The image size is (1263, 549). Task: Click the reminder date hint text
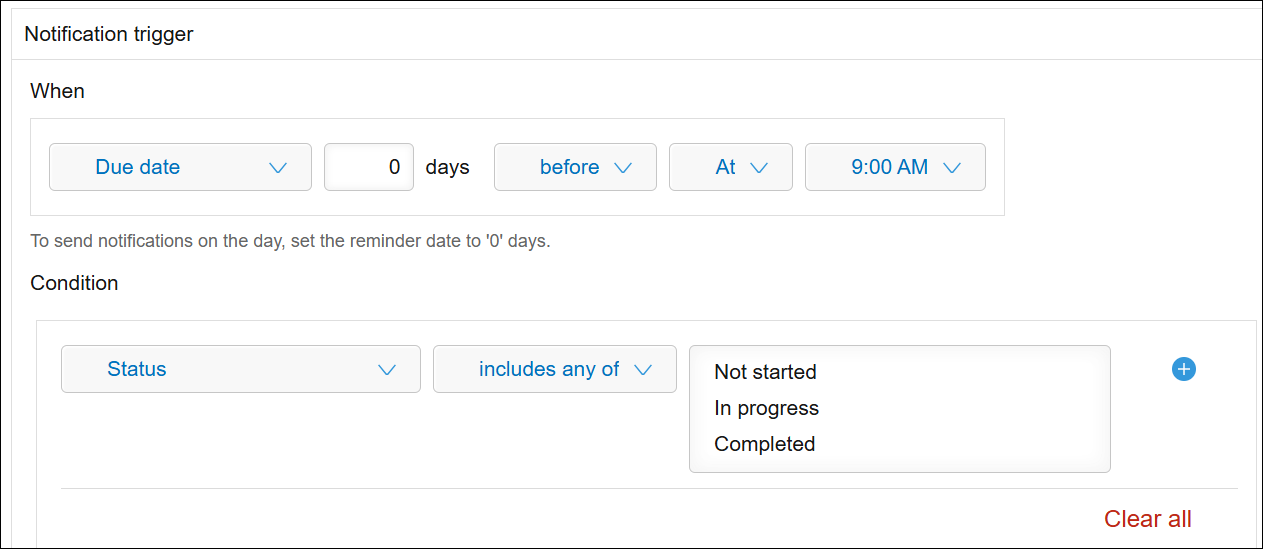[x=290, y=241]
